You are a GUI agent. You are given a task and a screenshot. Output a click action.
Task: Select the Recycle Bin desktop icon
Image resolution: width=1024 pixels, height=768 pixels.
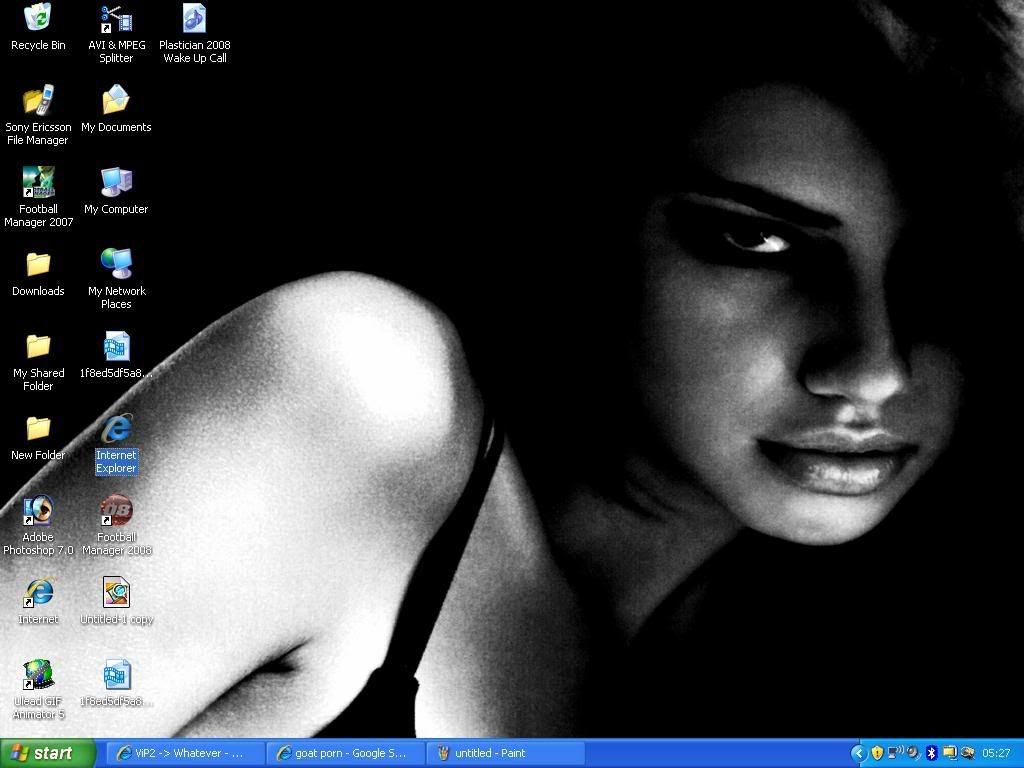[x=38, y=27]
